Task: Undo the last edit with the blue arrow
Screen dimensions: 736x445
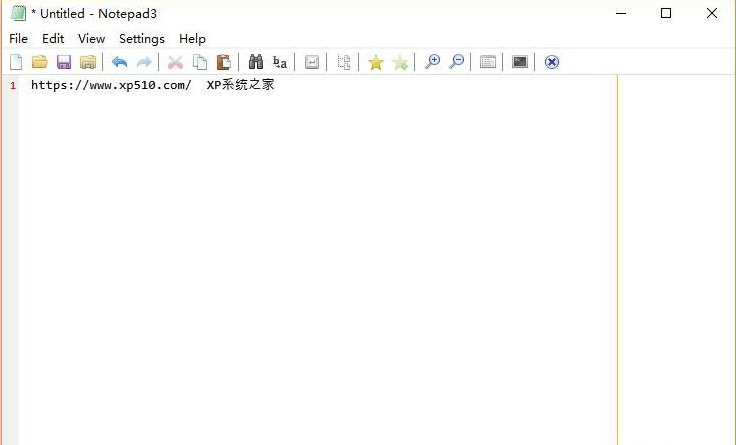Action: 120,62
